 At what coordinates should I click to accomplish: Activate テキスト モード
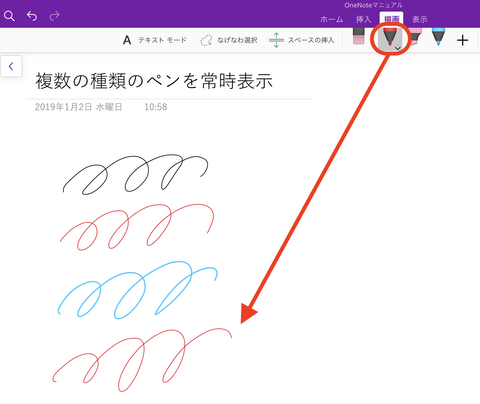[155, 40]
